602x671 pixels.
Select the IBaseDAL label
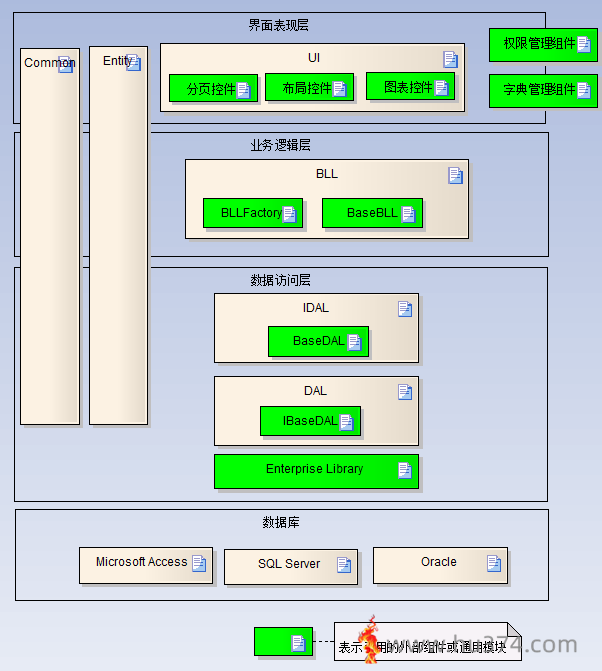[310, 421]
